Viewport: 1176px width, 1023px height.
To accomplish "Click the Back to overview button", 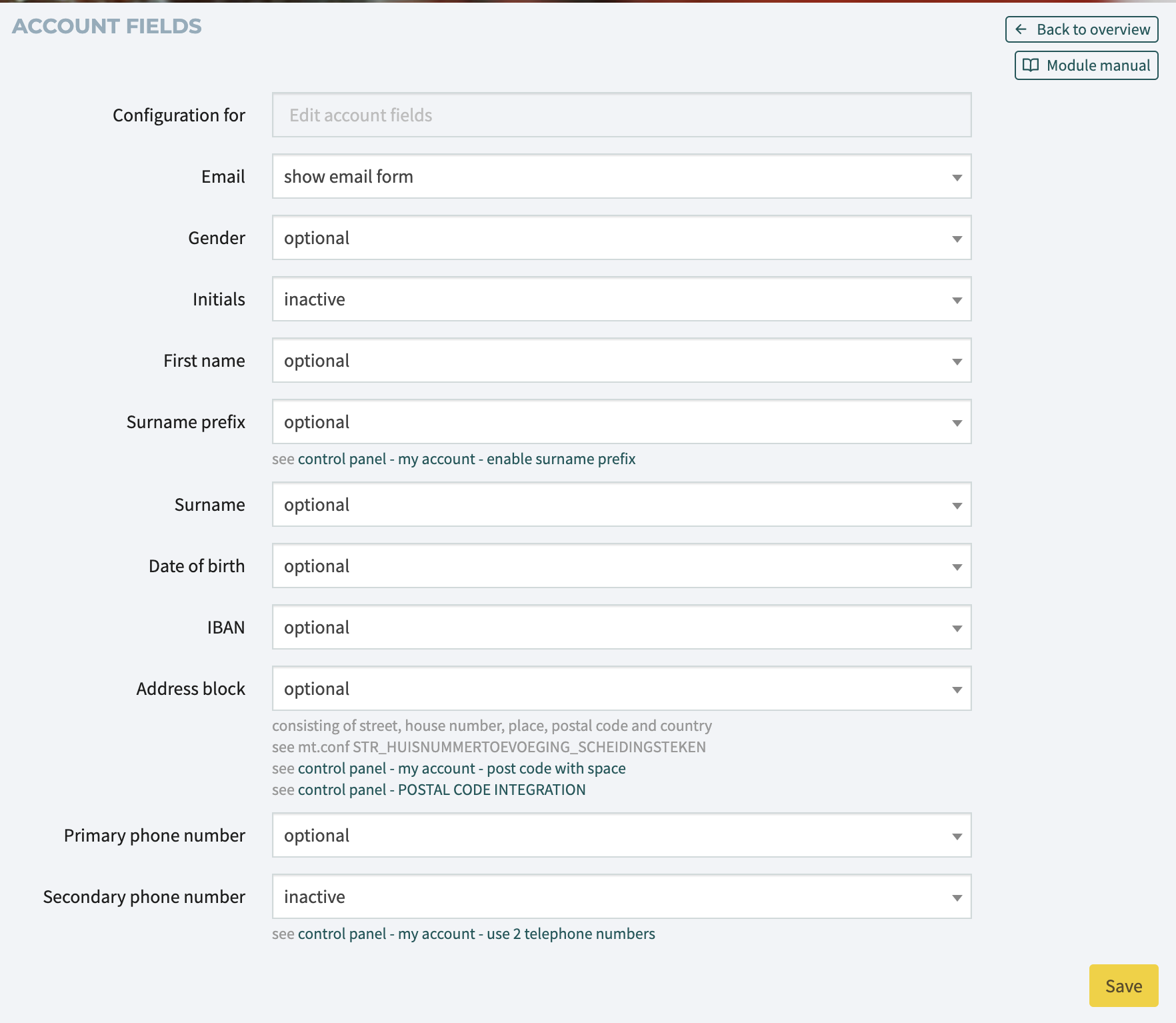I will click(x=1081, y=29).
